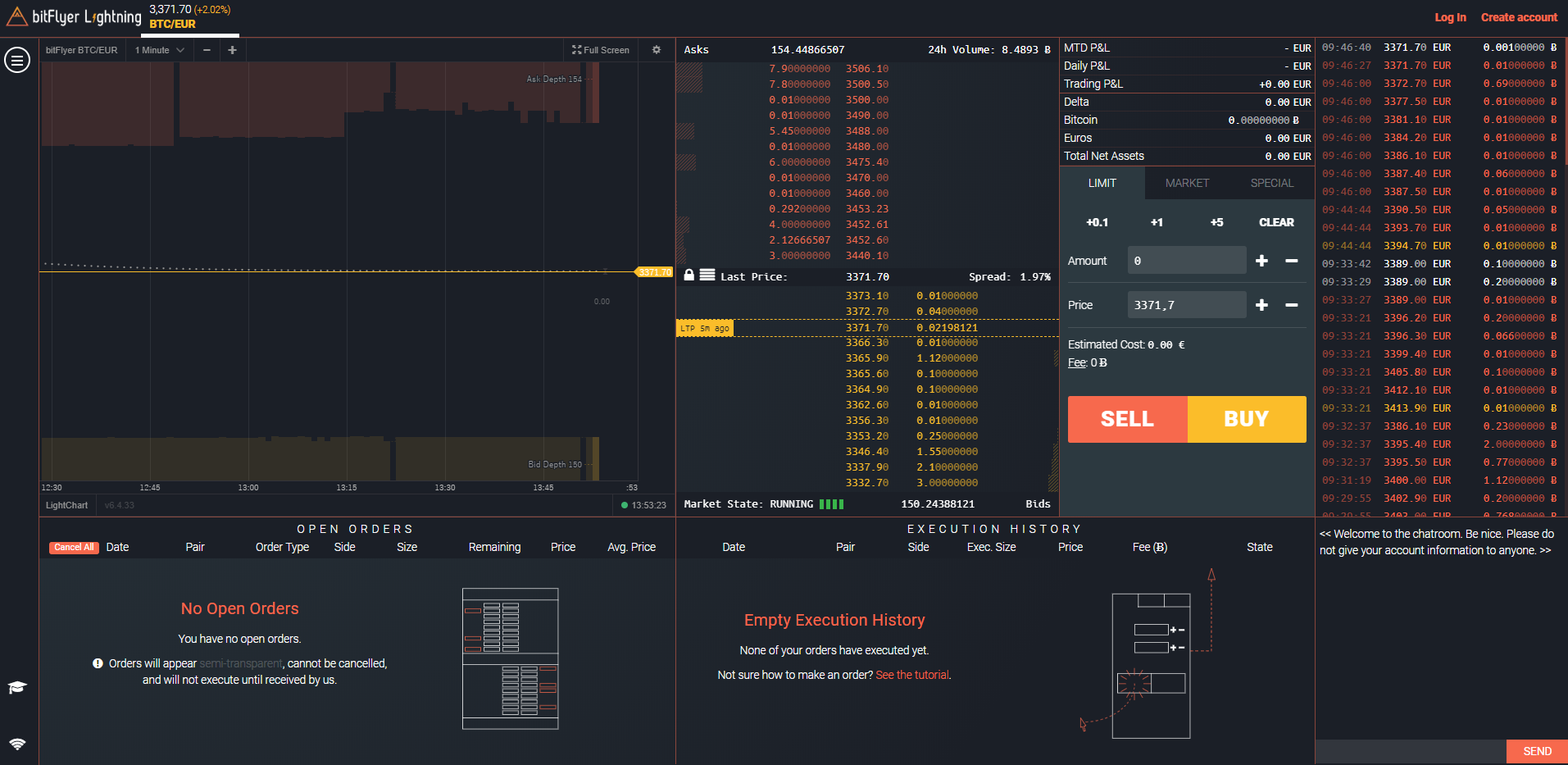Viewport: 1568px width, 765px height.
Task: Select ask price 3506.10
Action: 867,69
